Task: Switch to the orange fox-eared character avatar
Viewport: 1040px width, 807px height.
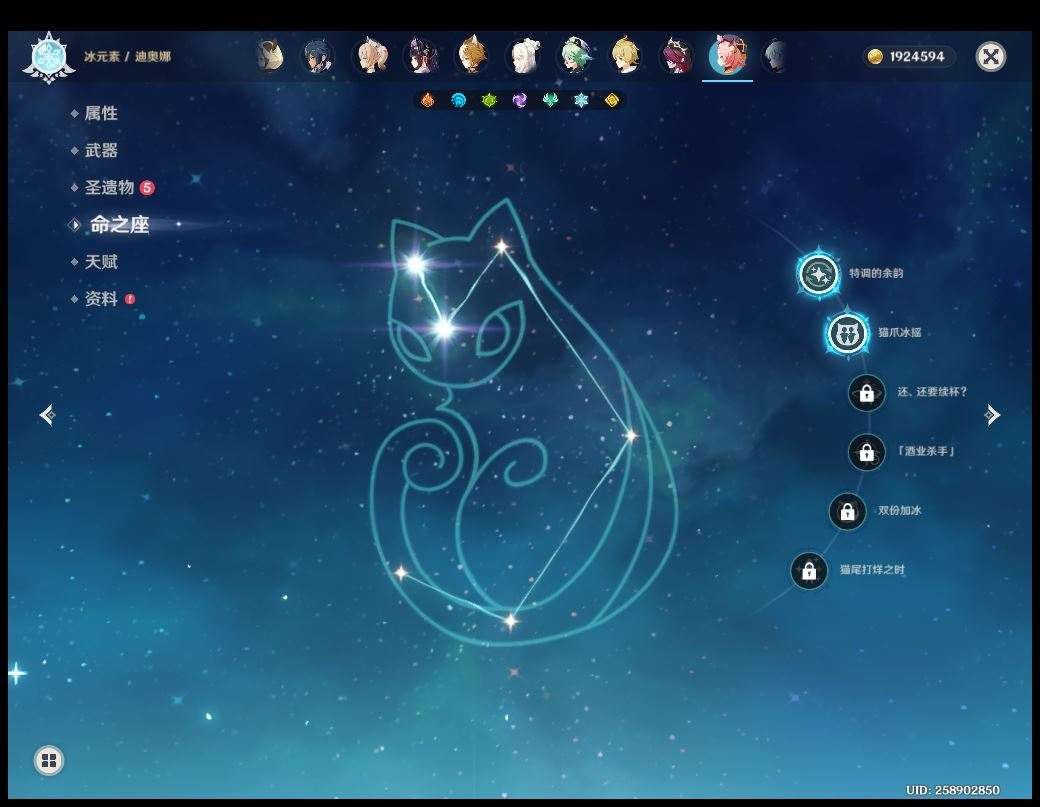Action: pyautogui.click(x=472, y=56)
